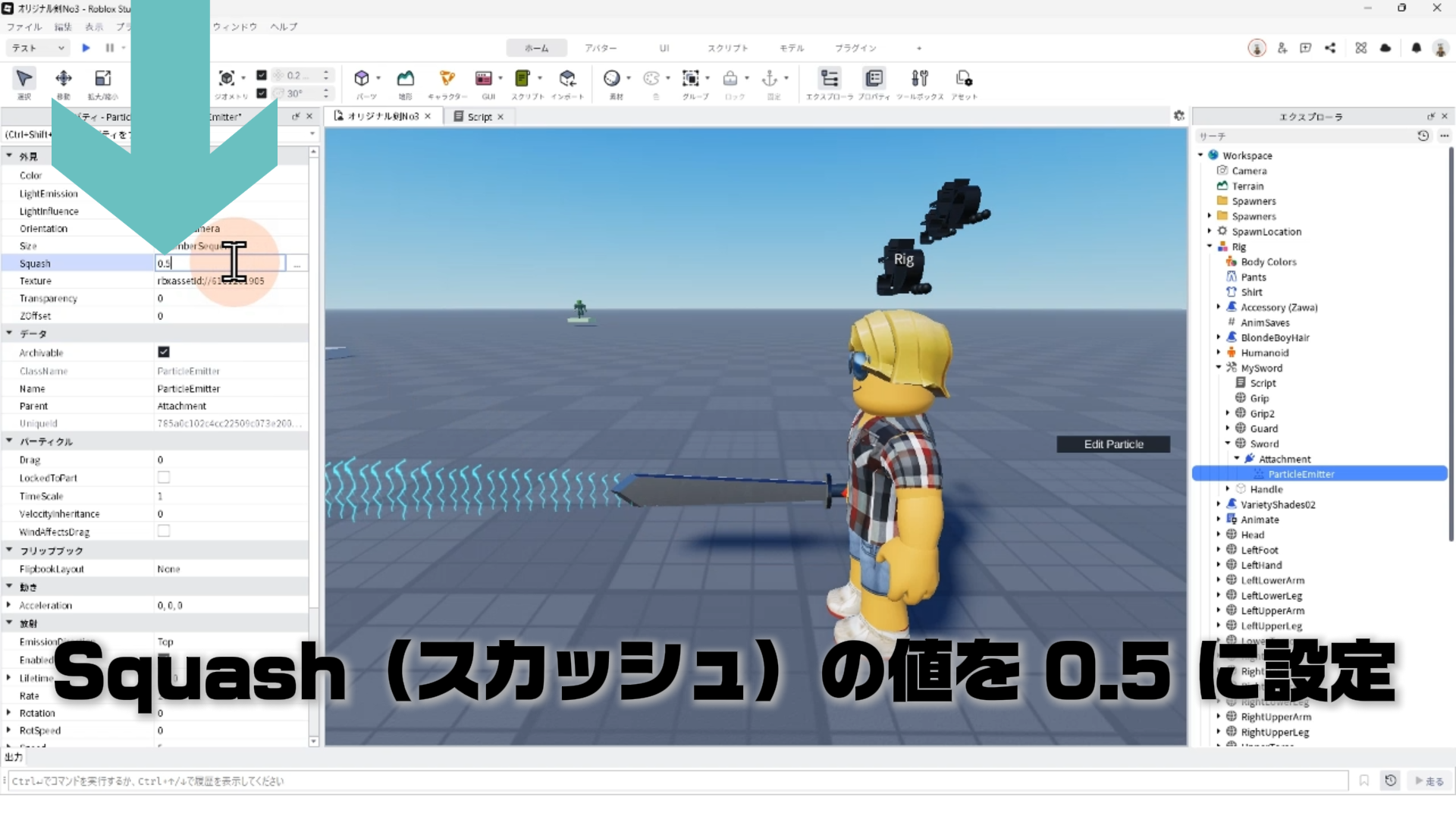Switch to the Script tab
1456x819 pixels.
(479, 117)
